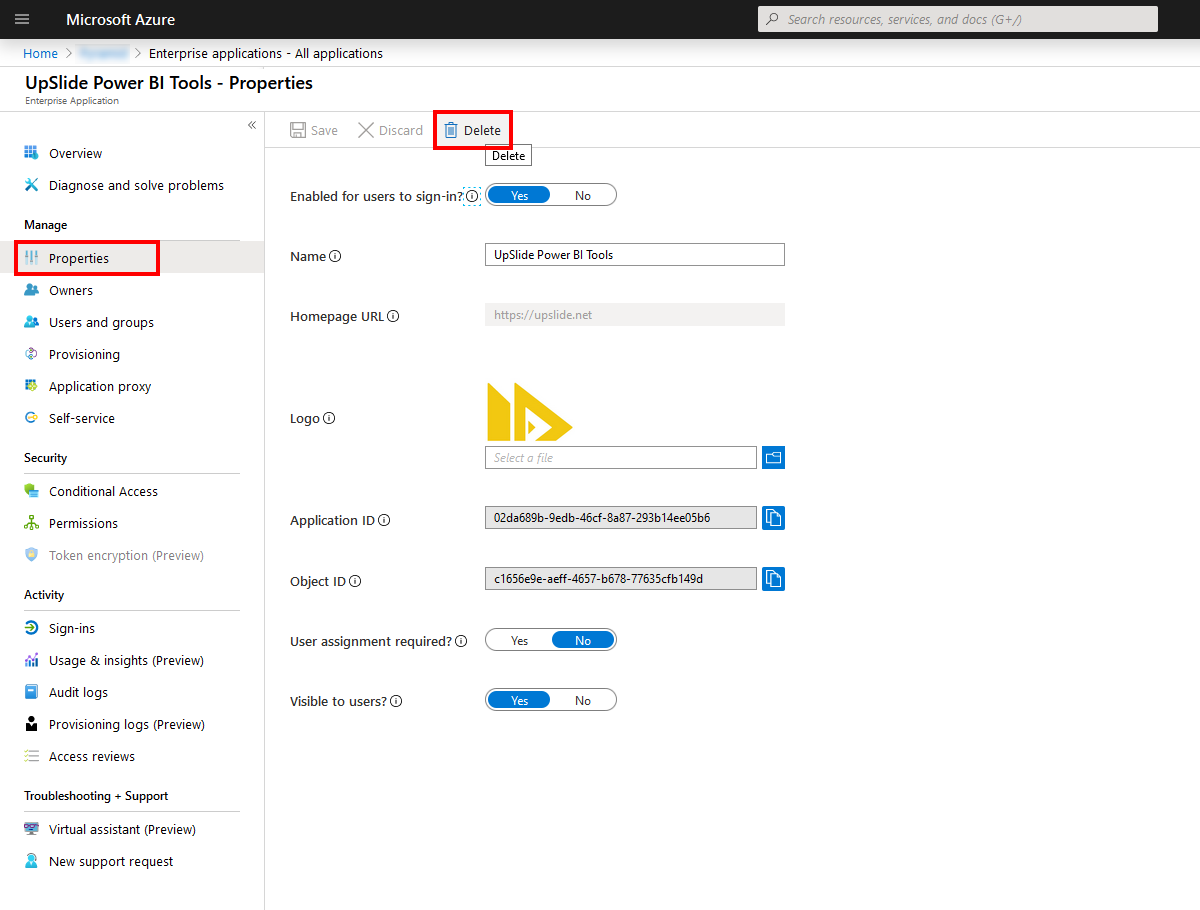
Task: Click the Users and groups icon
Action: click(31, 322)
